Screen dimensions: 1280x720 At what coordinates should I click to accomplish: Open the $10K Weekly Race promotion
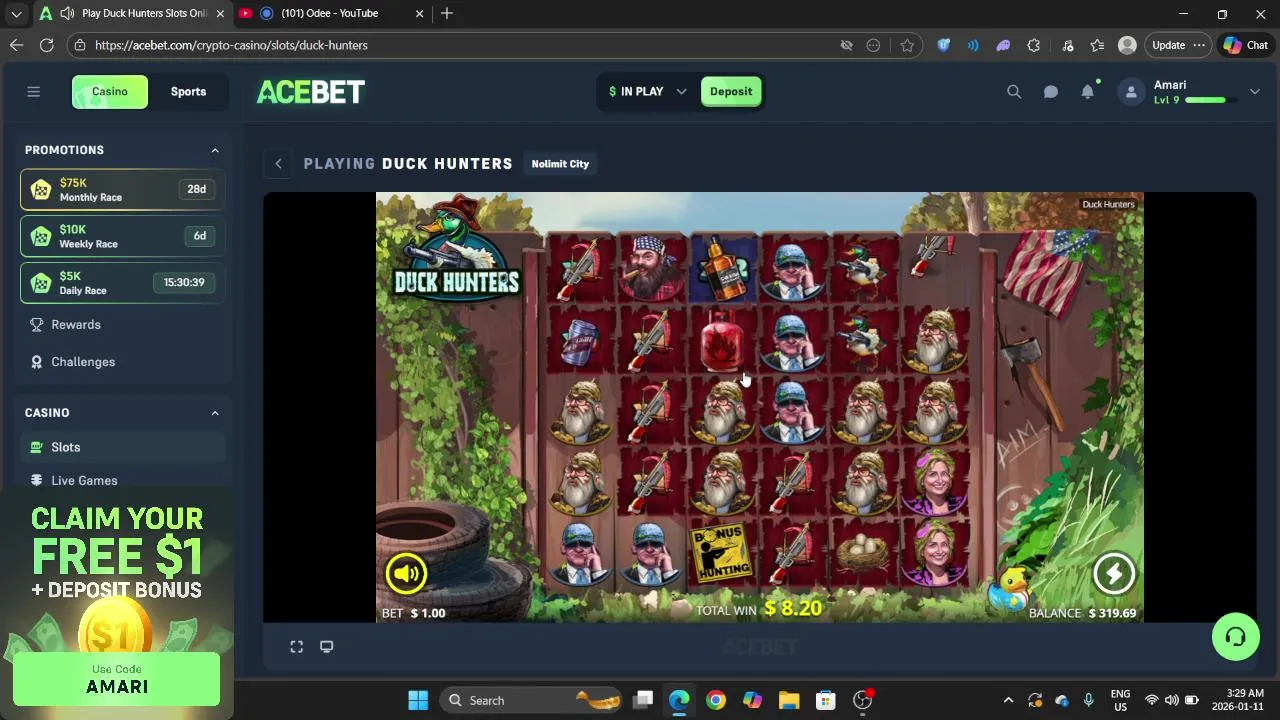click(122, 236)
